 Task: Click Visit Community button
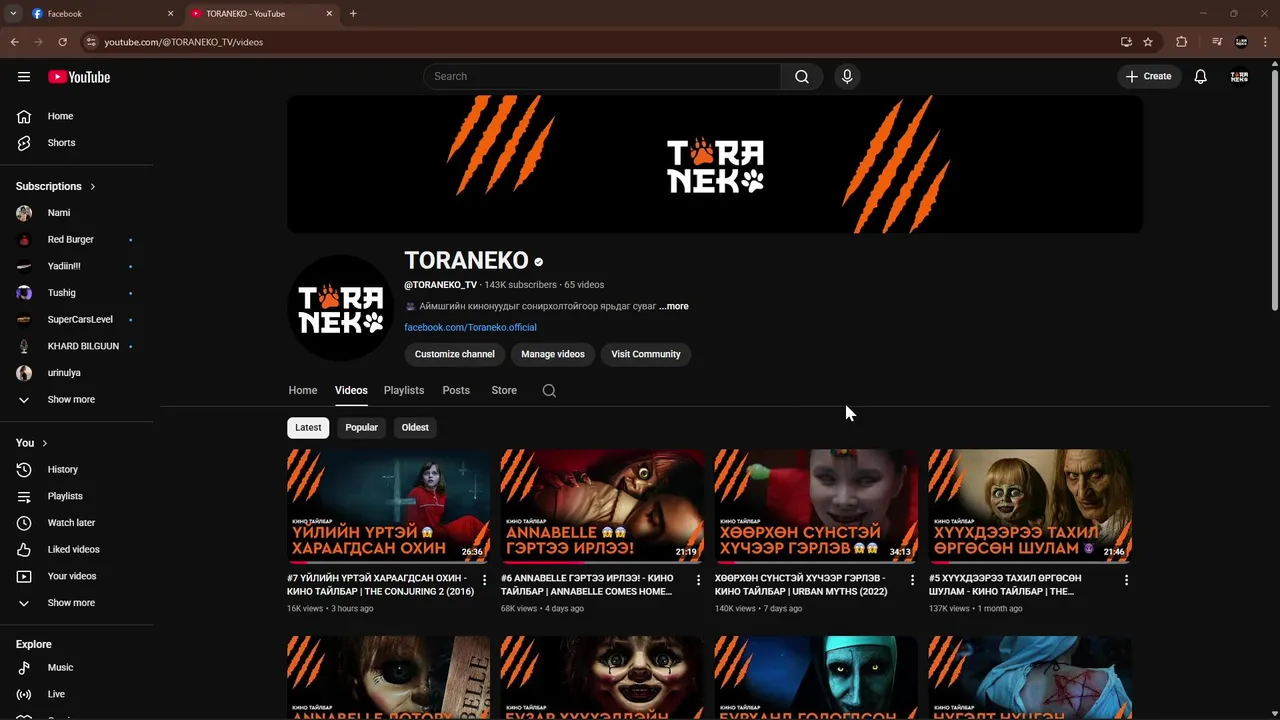pos(646,354)
